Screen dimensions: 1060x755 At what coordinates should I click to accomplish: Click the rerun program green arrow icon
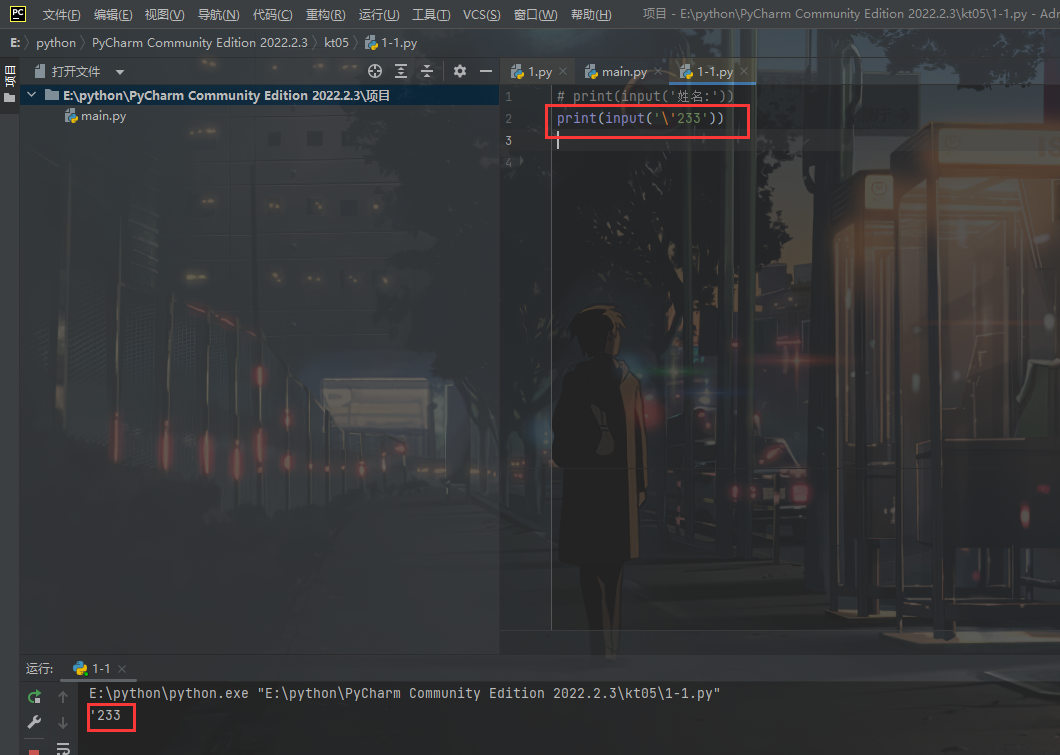(x=34, y=696)
